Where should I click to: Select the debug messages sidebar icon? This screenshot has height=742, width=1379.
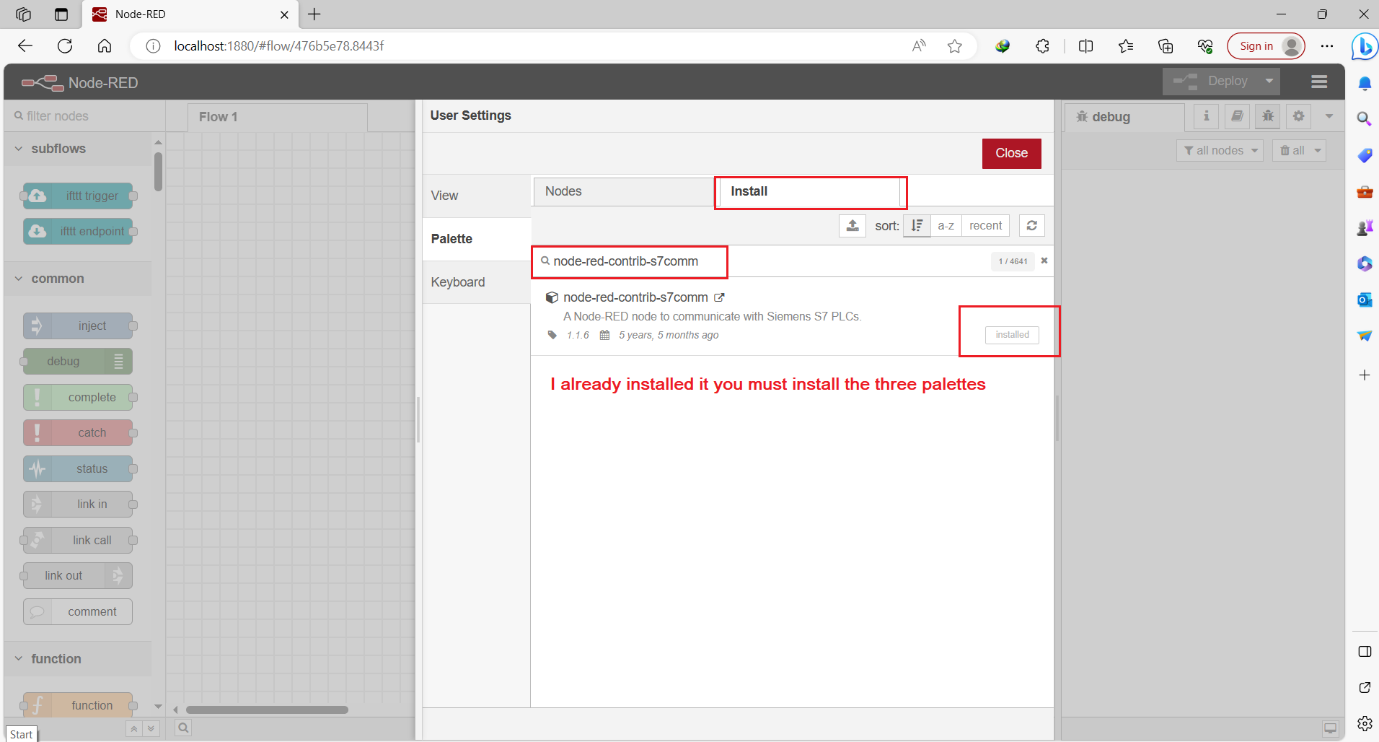(1267, 116)
